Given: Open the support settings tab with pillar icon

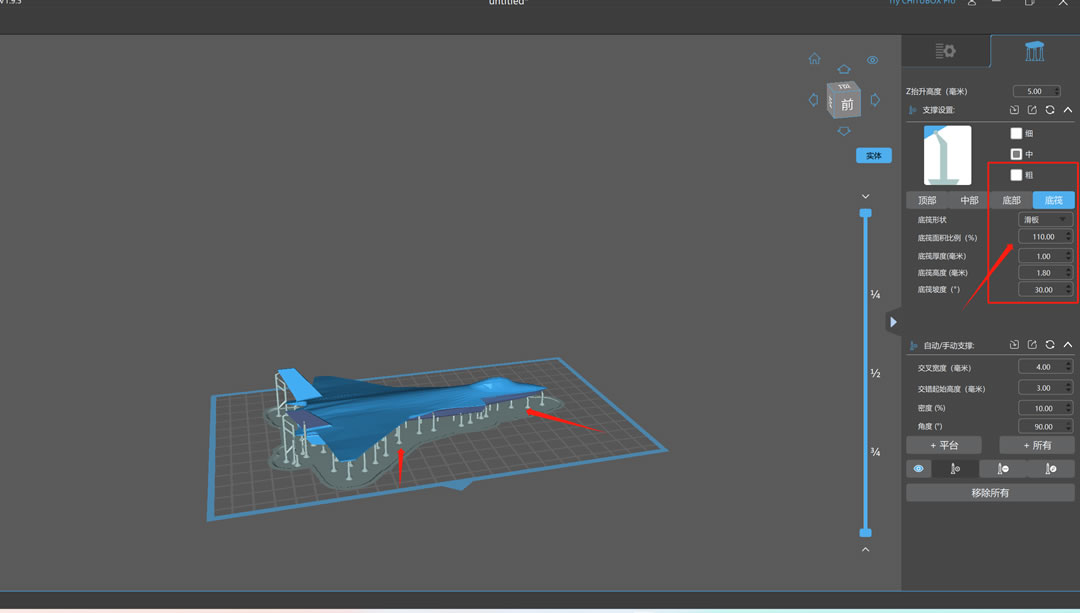Looking at the screenshot, I should click(x=1035, y=51).
